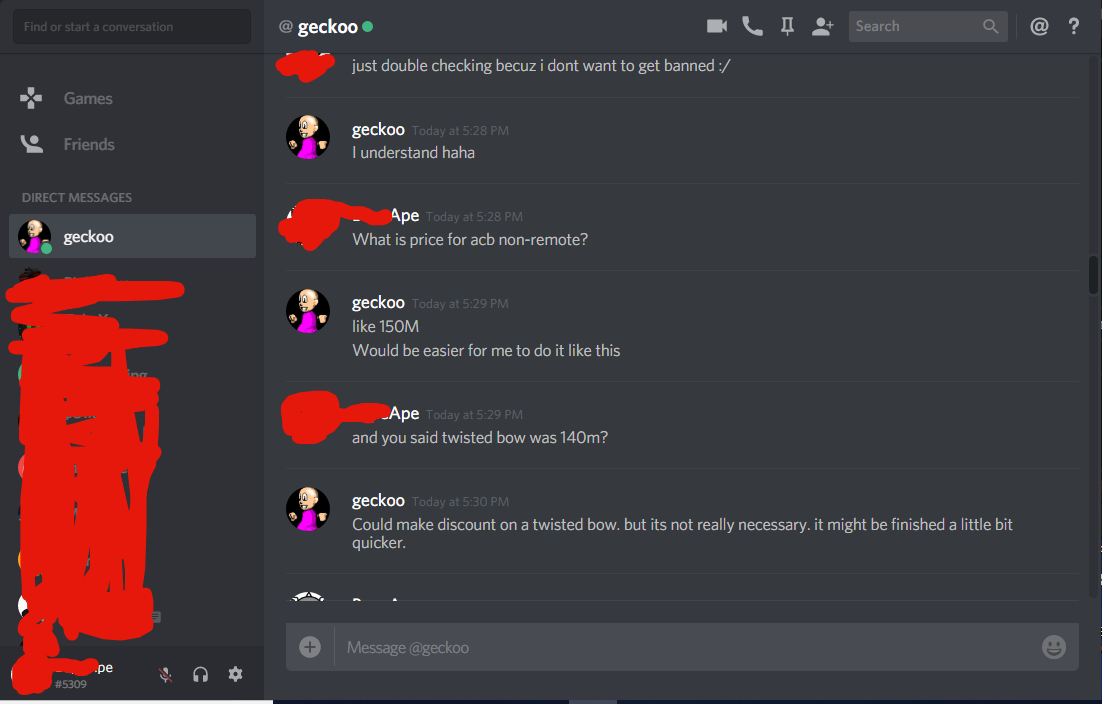Open pinned messages via the pin icon

(787, 27)
